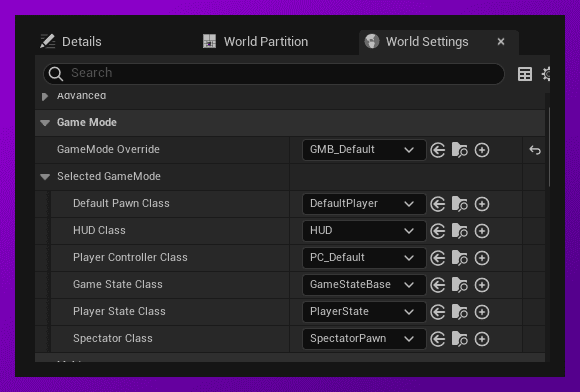Open GameMode Override GMB_Default dropdown

coord(364,150)
